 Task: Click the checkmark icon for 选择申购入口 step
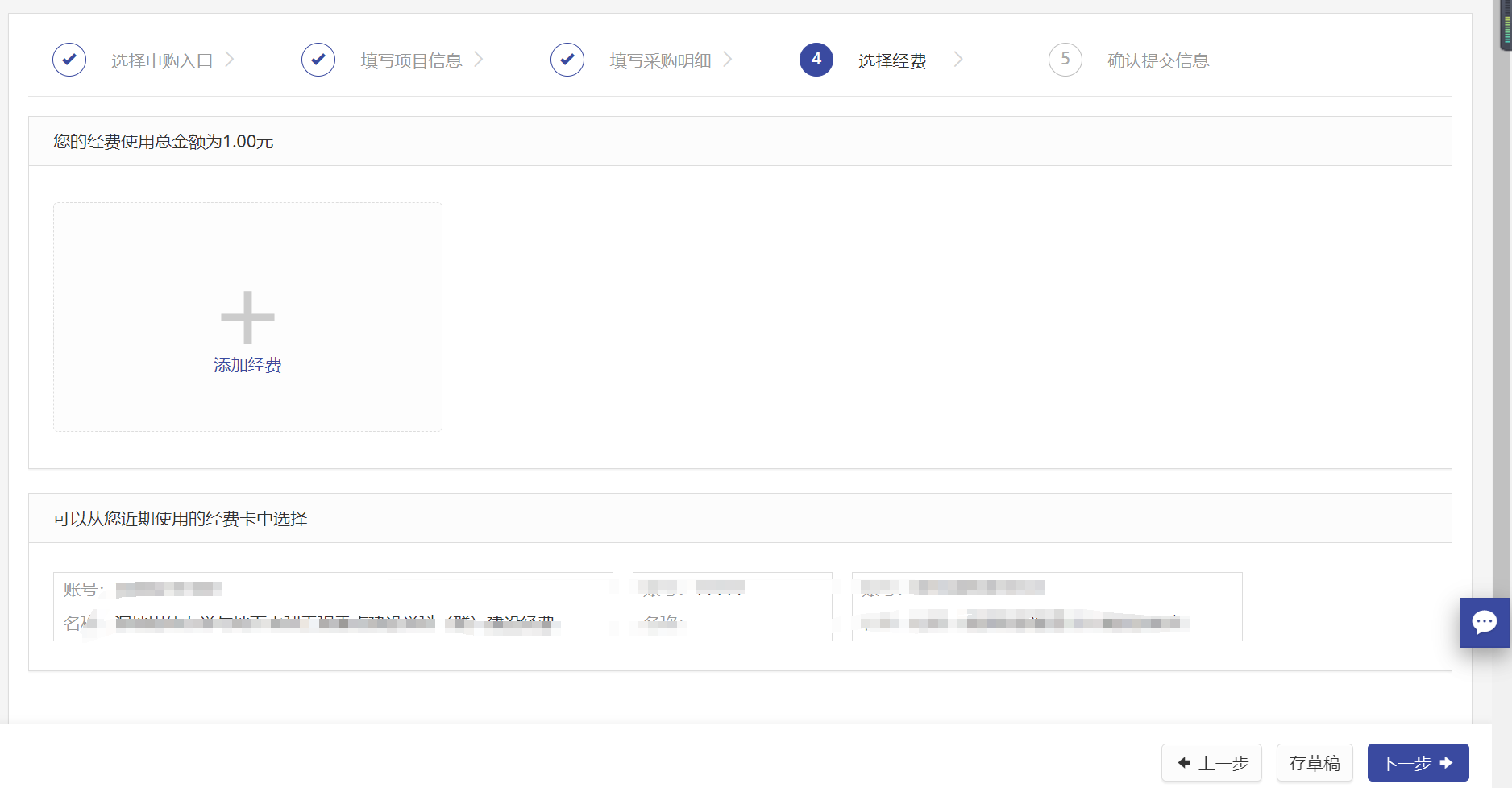pos(69,60)
